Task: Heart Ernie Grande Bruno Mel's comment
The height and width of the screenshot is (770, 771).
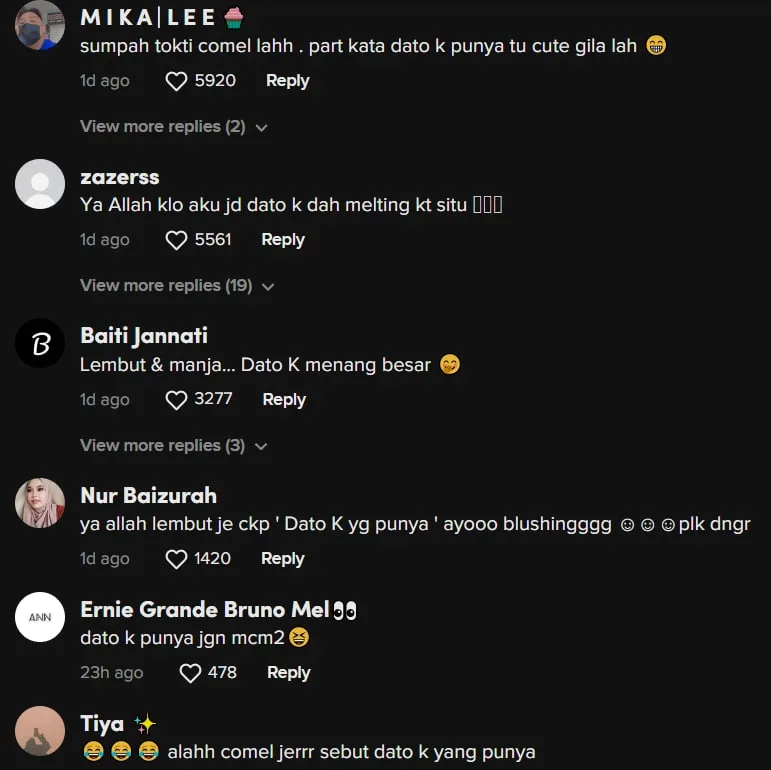Action: [x=190, y=673]
